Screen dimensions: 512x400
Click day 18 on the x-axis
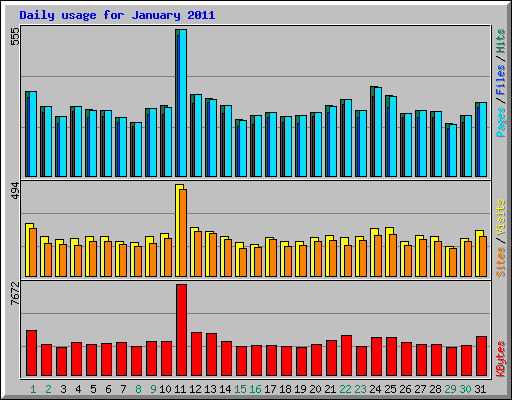(x=285, y=389)
